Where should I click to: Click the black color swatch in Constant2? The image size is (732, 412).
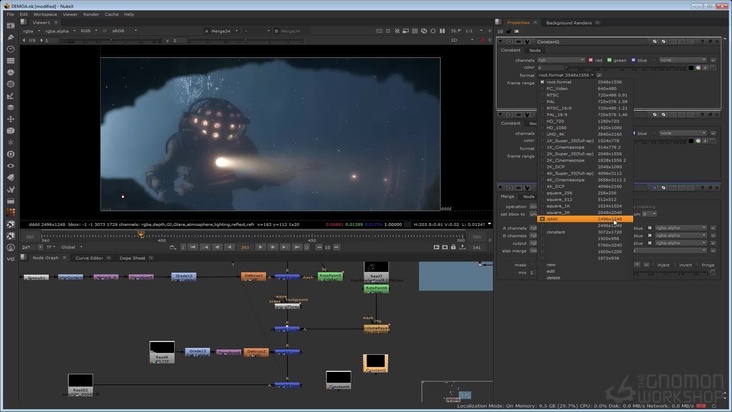(x=691, y=68)
